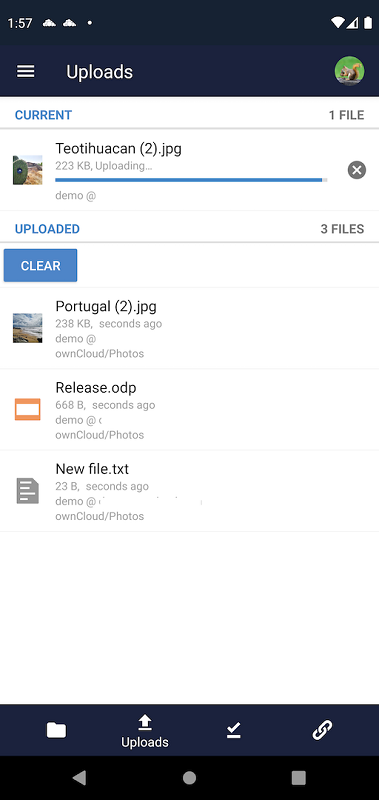The width and height of the screenshot is (379, 800).
Task: Tap the Android back navigation button
Action: tap(79, 778)
